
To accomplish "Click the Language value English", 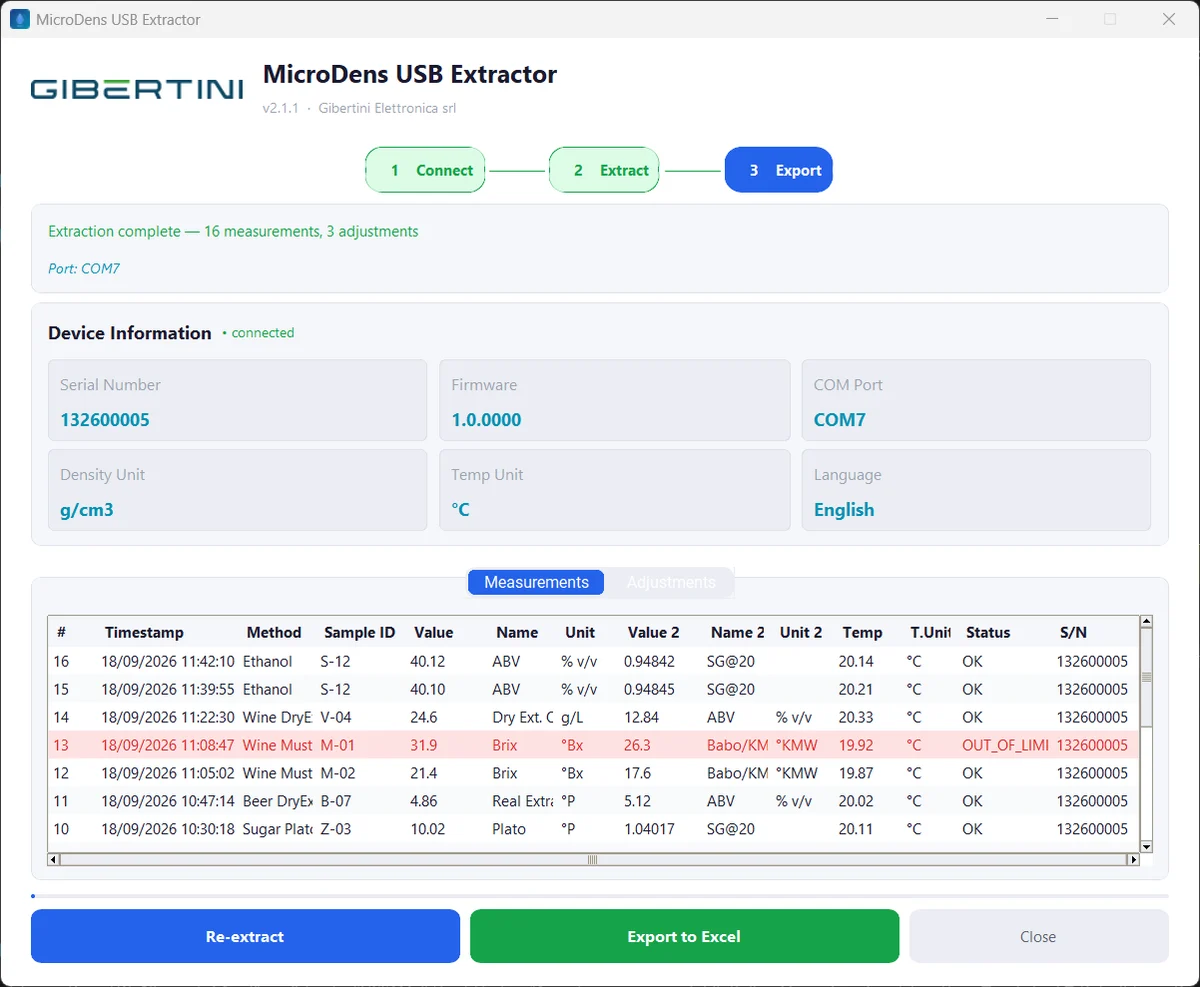I will click(844, 510).
